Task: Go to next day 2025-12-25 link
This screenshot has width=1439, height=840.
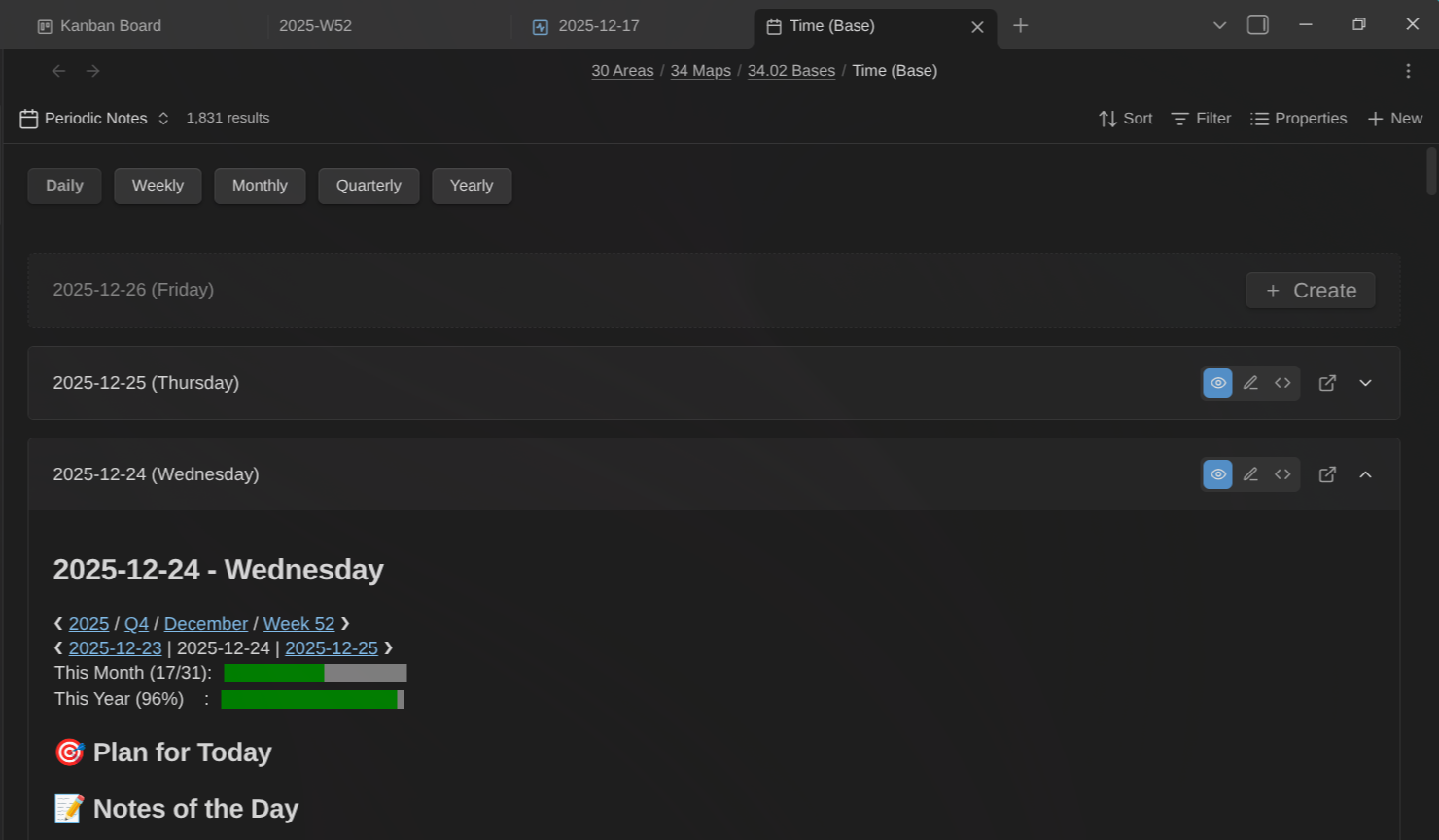Action: tap(332, 648)
